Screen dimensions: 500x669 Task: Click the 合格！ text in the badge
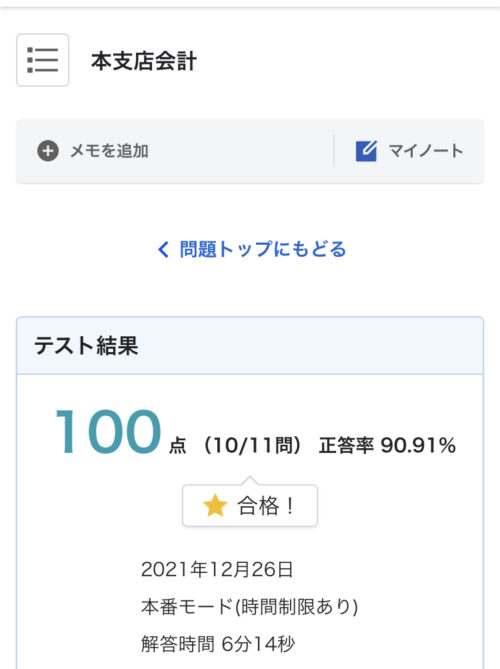click(x=266, y=506)
